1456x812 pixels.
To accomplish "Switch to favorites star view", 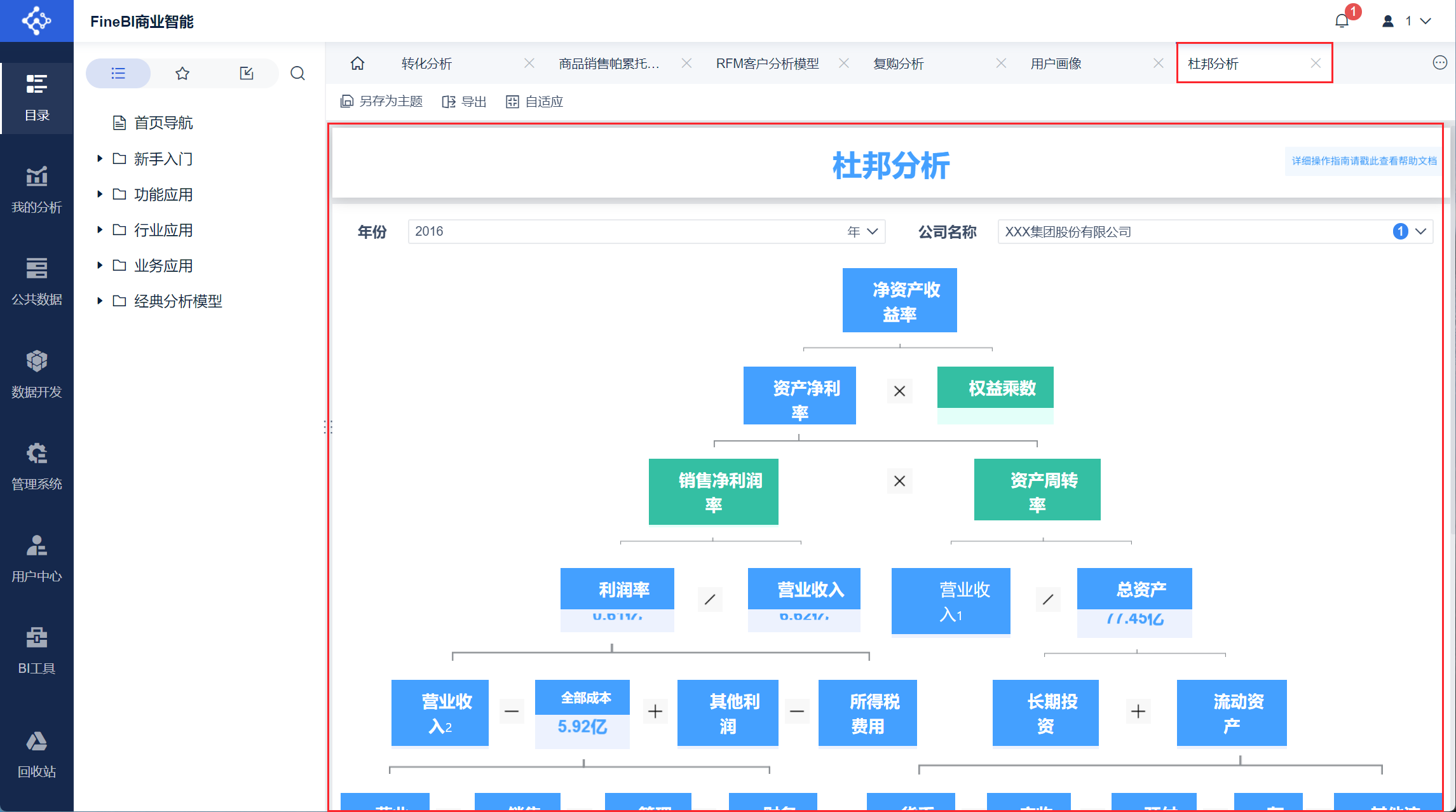I will coord(182,74).
